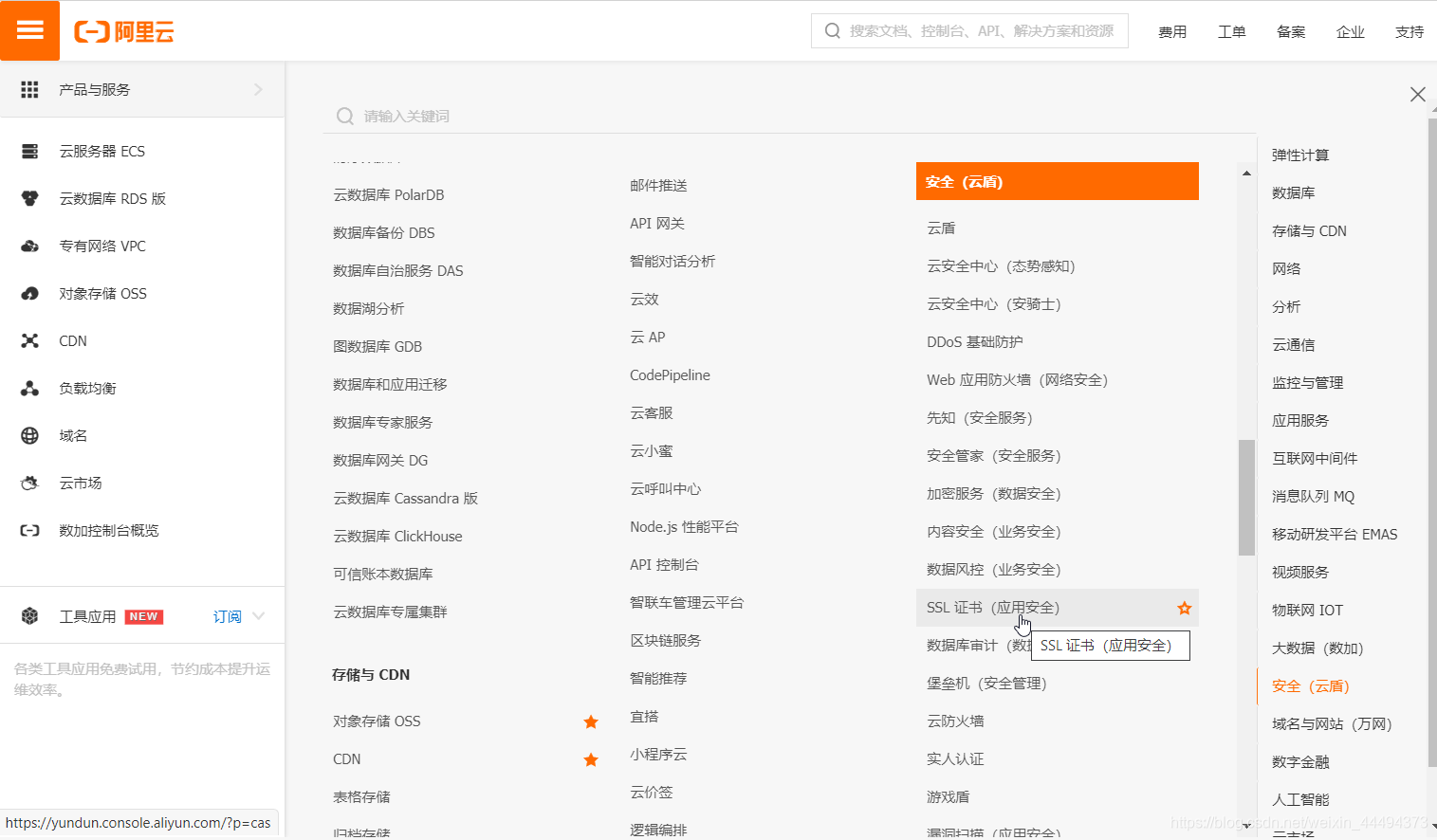This screenshot has width=1437, height=840.
Task: Toggle favorite star for SSL 证书
Action: pos(1185,609)
